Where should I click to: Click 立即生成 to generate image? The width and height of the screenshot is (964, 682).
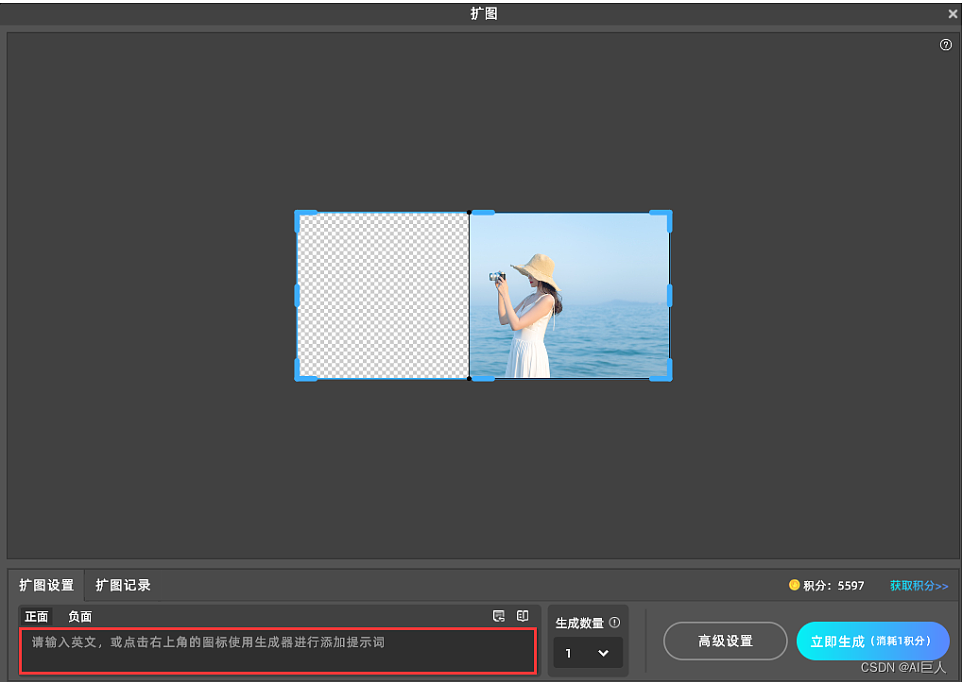(x=873, y=641)
